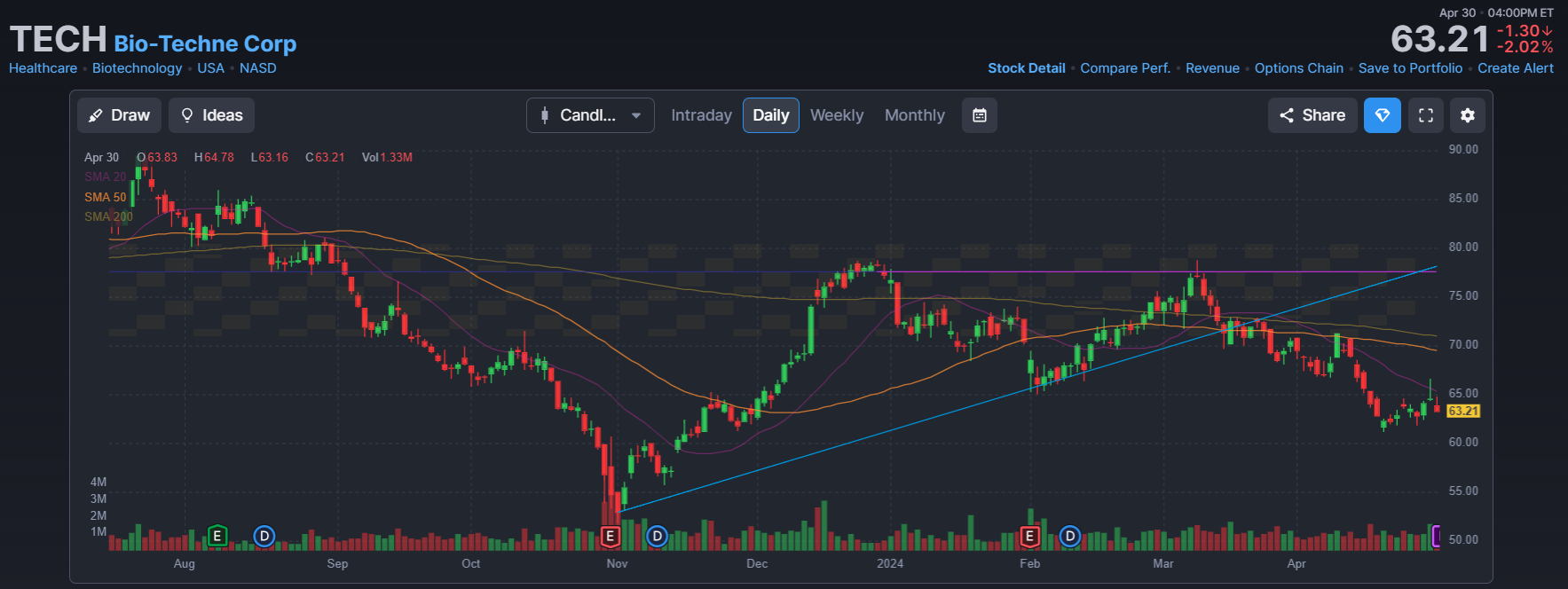
Task: Click the 2024 date axis label
Action: [890, 563]
